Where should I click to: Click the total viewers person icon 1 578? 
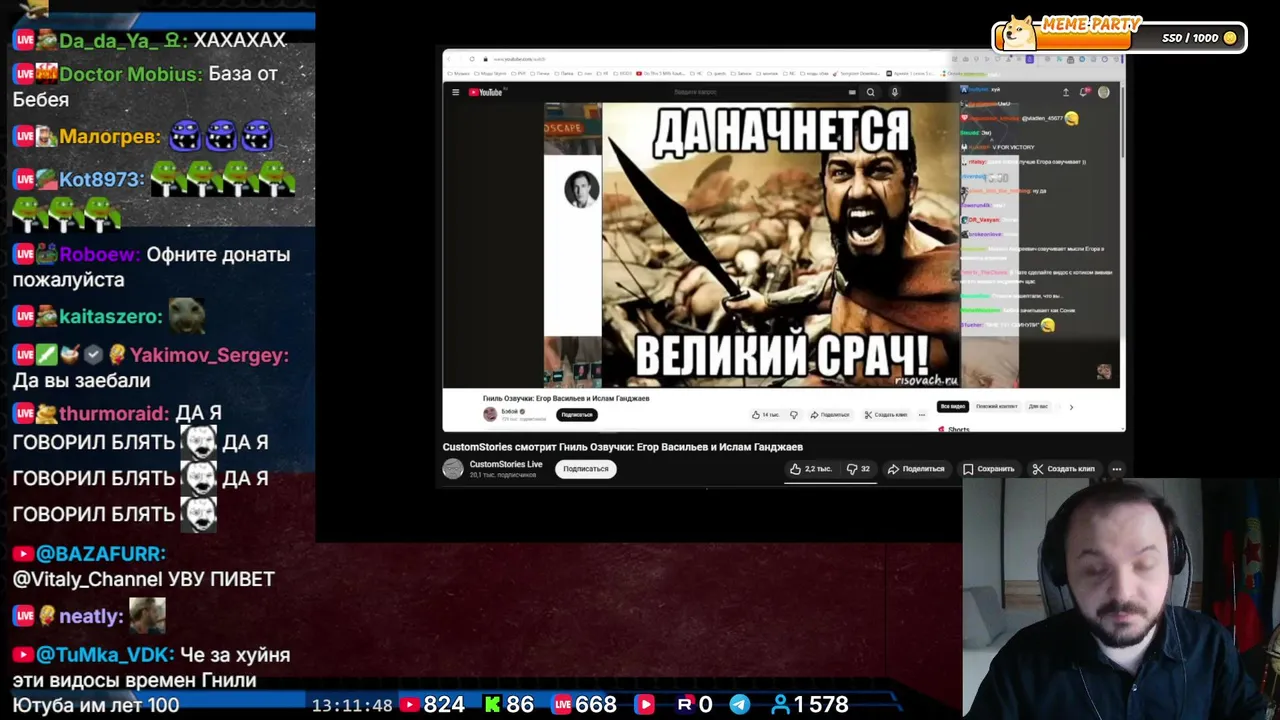coord(780,705)
